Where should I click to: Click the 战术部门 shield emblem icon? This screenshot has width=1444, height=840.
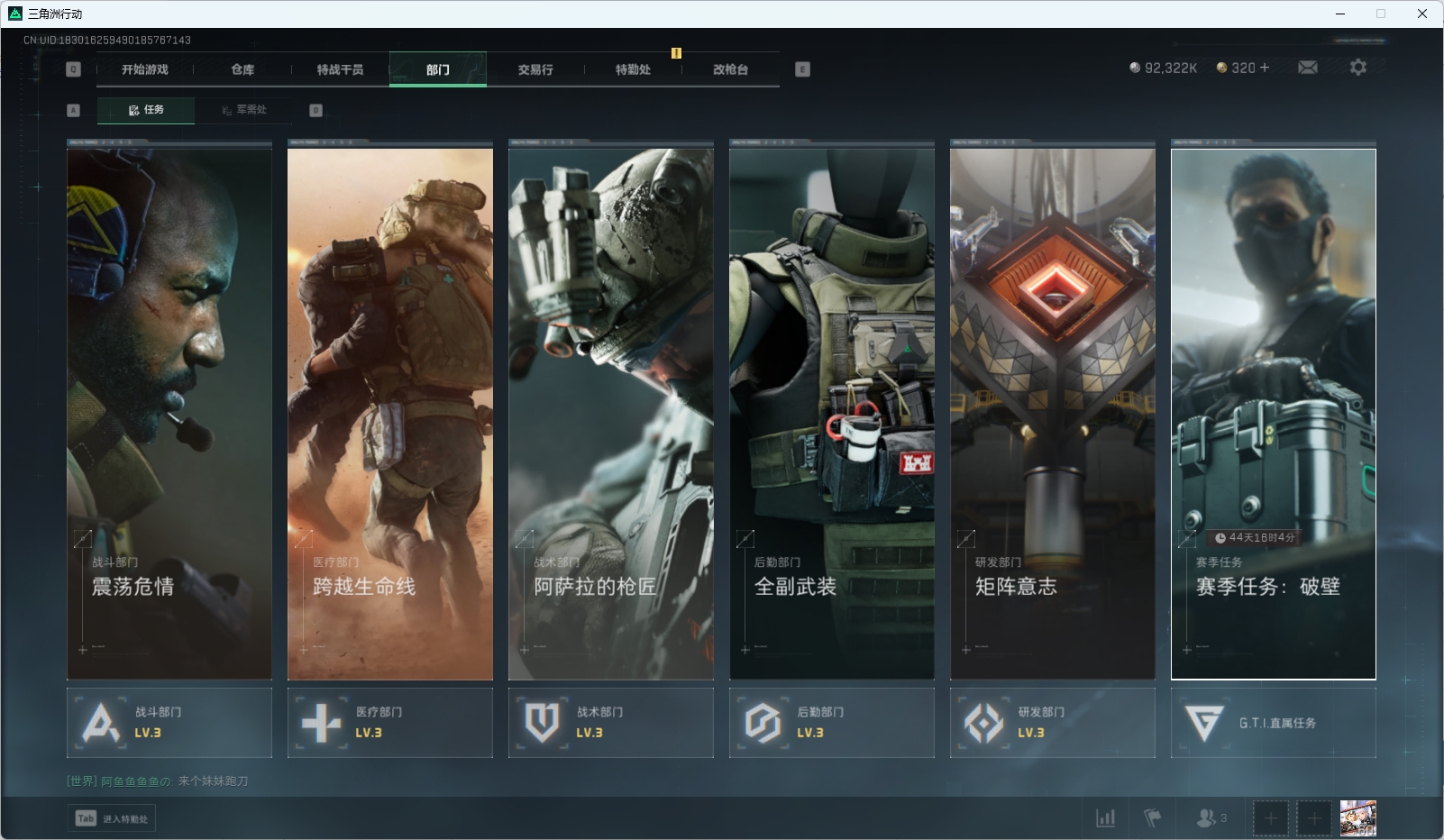point(542,723)
